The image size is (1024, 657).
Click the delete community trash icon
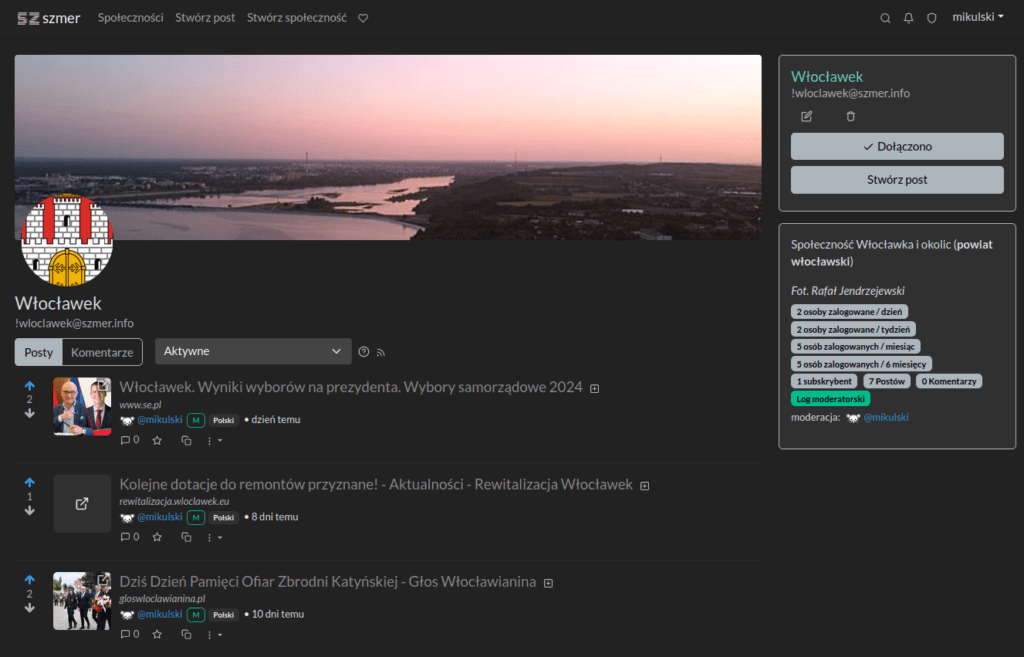click(x=851, y=116)
